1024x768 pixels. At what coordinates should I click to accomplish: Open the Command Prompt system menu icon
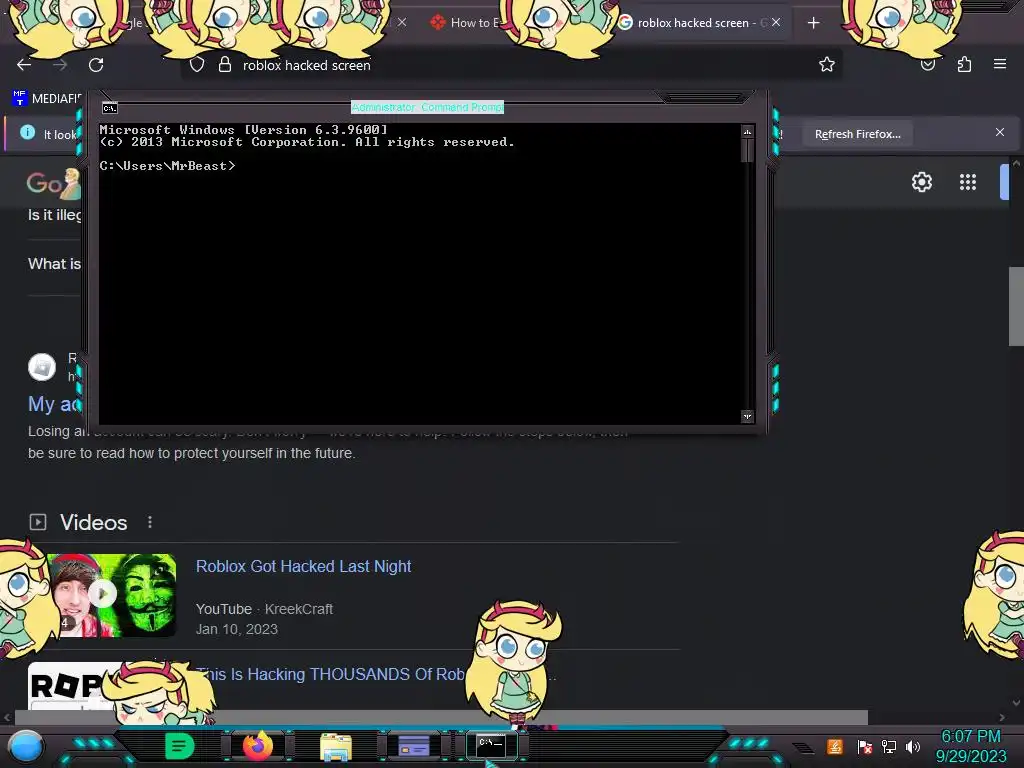pos(110,108)
